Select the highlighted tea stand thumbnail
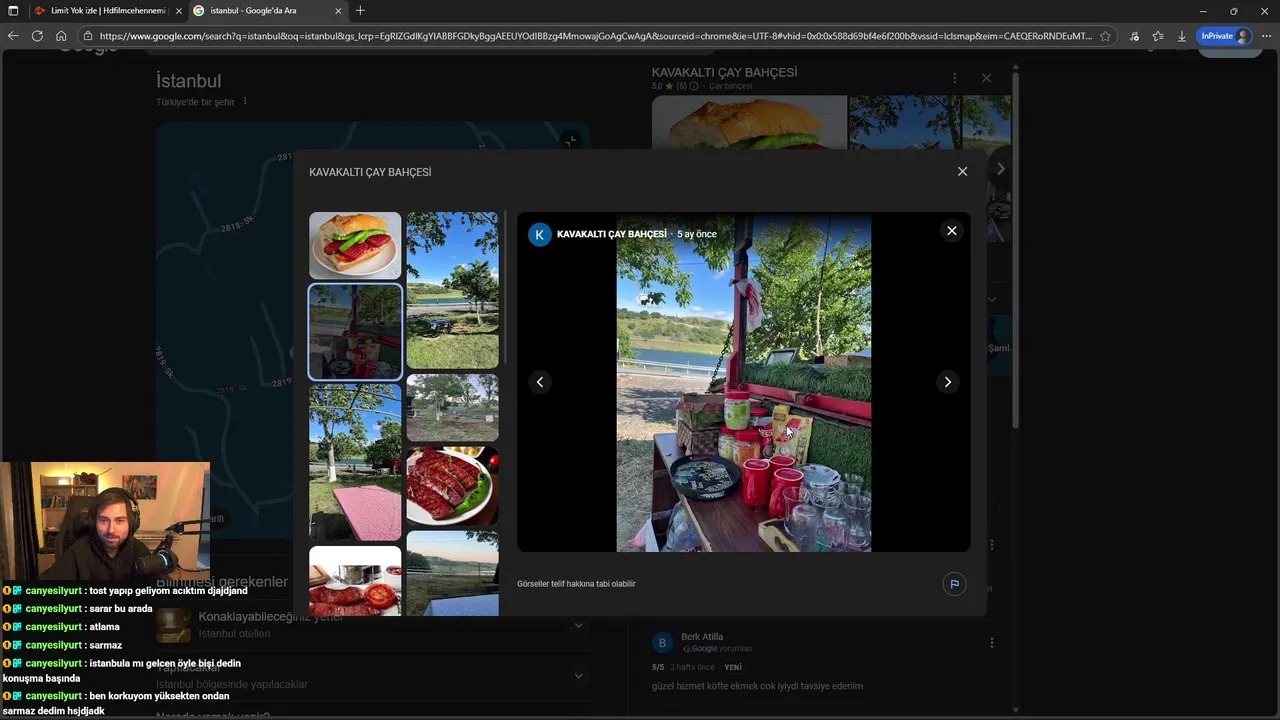This screenshot has width=1280, height=720. tap(355, 332)
